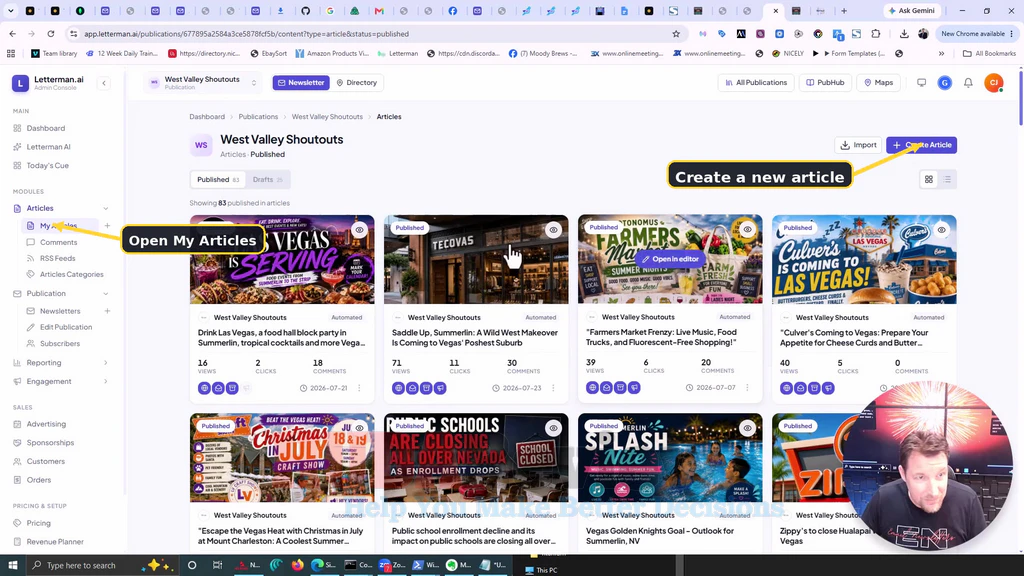Screen dimensions: 1024x576
Task: Open Pricing in sidebar
Action: [x=38, y=523]
